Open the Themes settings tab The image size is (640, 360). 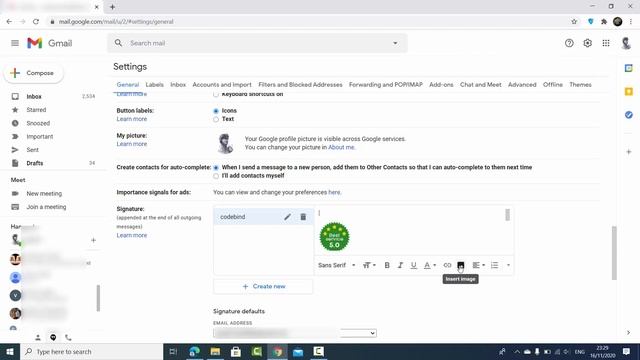(x=580, y=84)
